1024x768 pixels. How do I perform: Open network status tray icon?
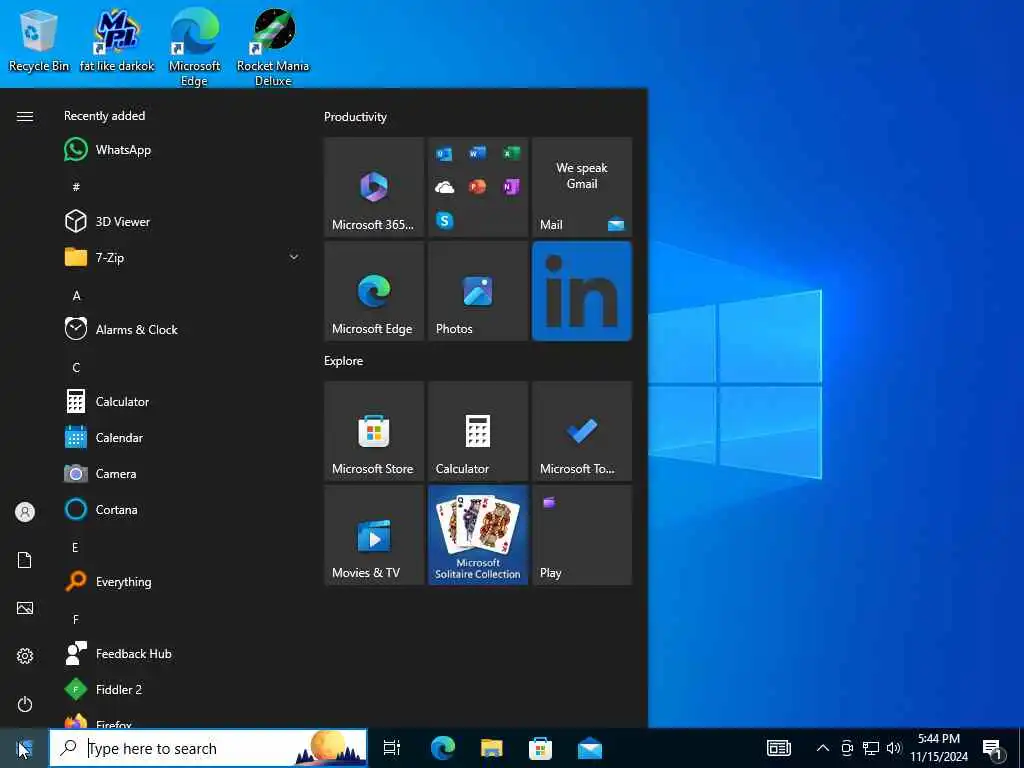coord(871,748)
